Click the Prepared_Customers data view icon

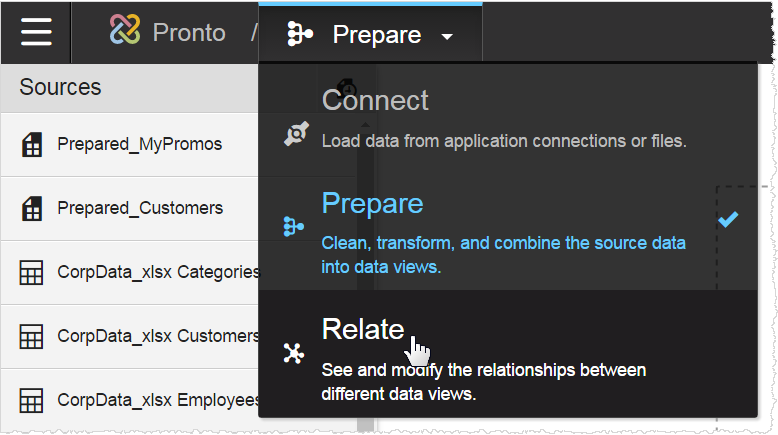tap(32, 209)
